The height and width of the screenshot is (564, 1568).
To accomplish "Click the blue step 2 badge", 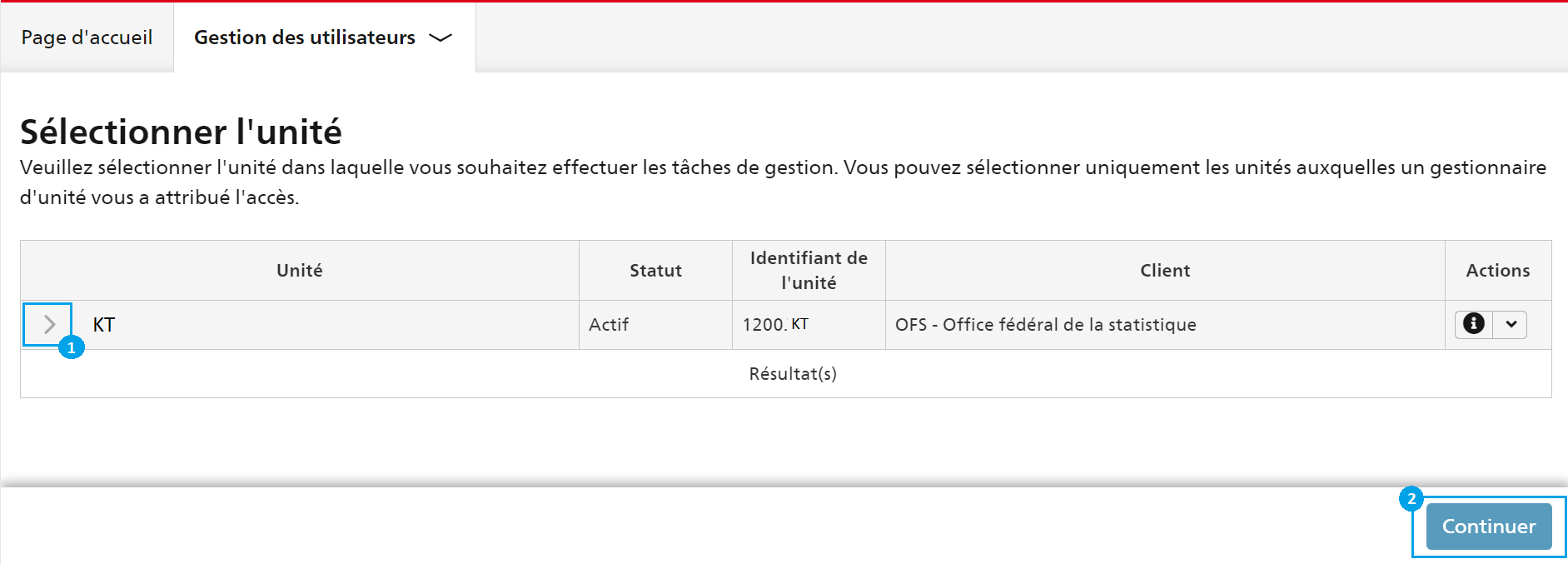I will (1411, 499).
